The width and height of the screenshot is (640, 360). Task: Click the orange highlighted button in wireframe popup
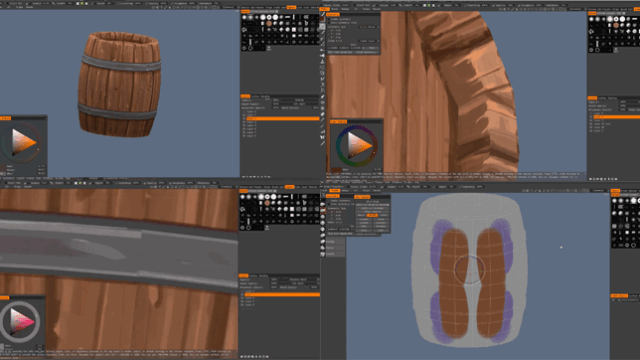pyautogui.click(x=372, y=215)
